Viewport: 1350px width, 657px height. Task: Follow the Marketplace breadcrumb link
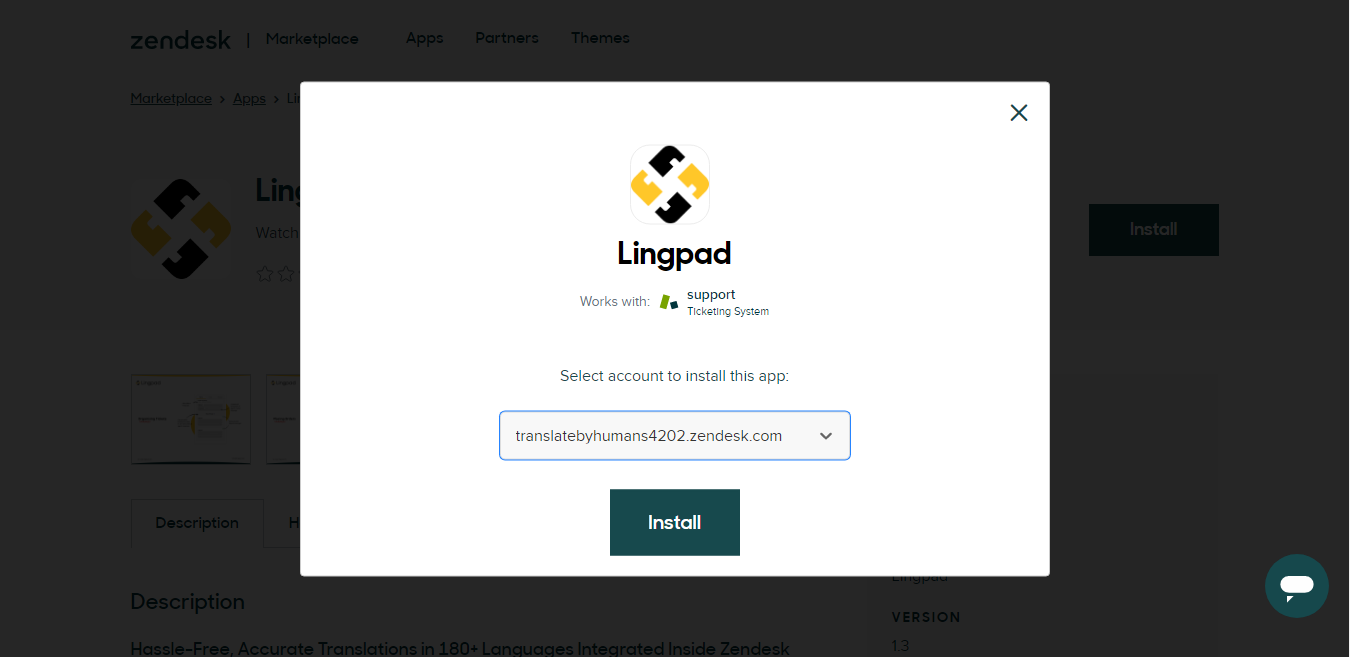171,99
